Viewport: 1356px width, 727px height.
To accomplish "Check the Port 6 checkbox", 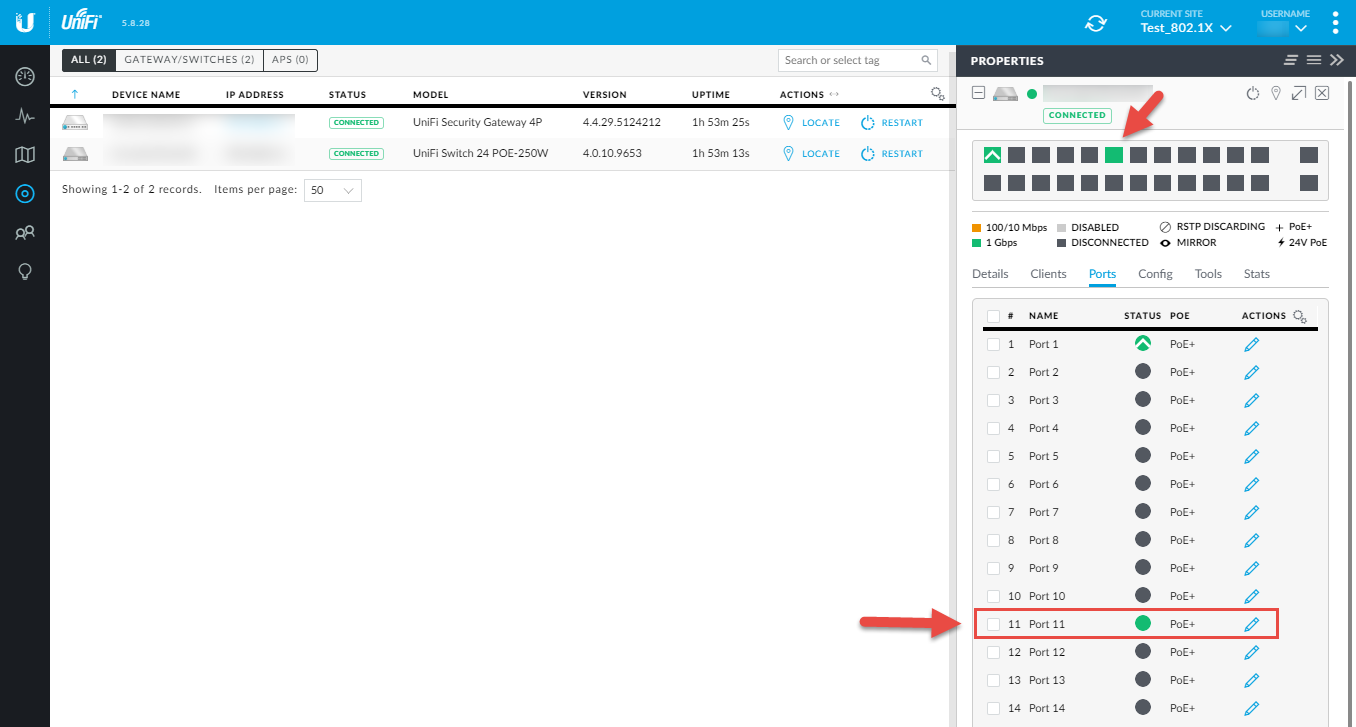I will coord(993,484).
